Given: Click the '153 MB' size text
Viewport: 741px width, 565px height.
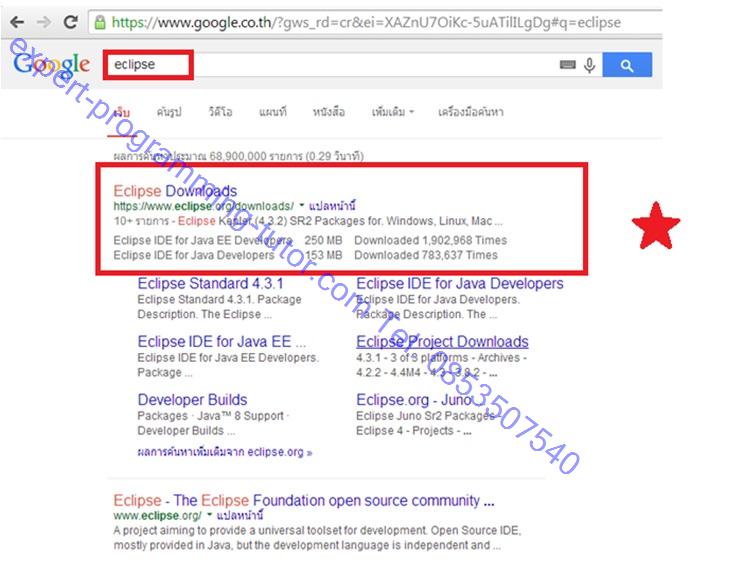Looking at the screenshot, I should point(323,255).
